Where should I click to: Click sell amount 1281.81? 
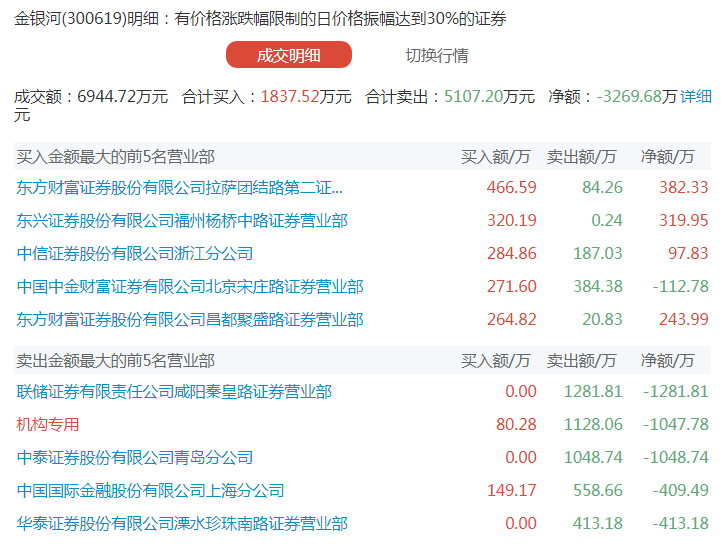click(x=593, y=391)
